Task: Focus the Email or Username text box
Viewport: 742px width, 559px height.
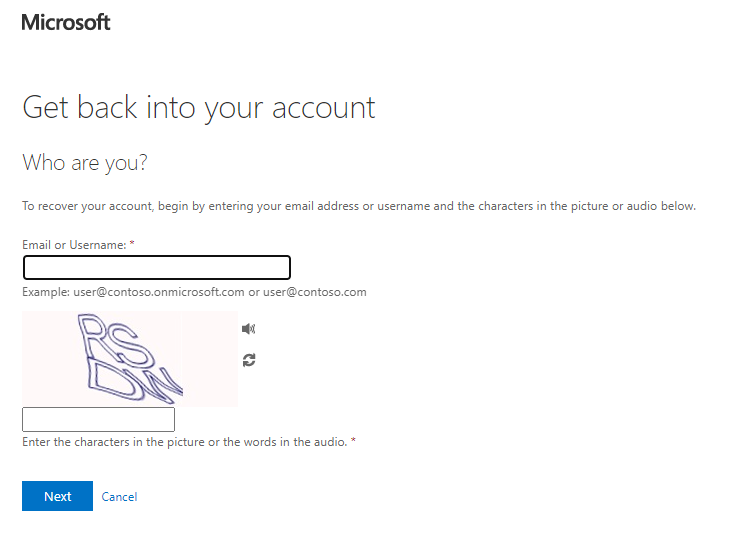Action: (x=157, y=267)
